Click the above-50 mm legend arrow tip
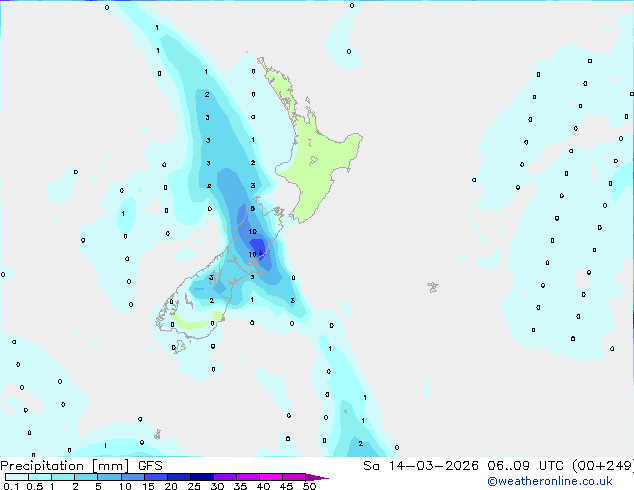 [x=317, y=477]
